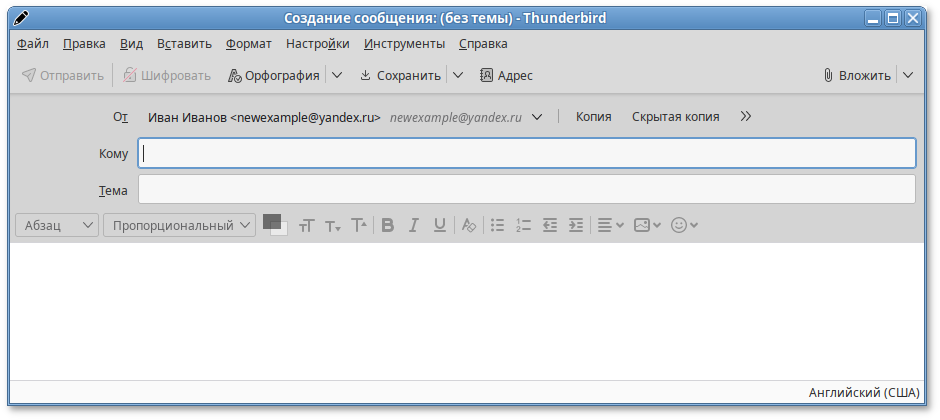Focus the Кому recipient field
Screen dimensions: 940x420
tap(527, 153)
